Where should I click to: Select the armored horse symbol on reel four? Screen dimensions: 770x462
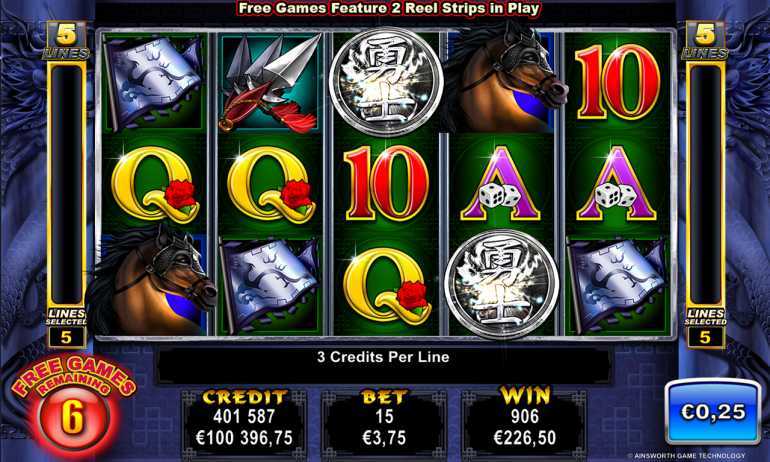pyautogui.click(x=506, y=79)
